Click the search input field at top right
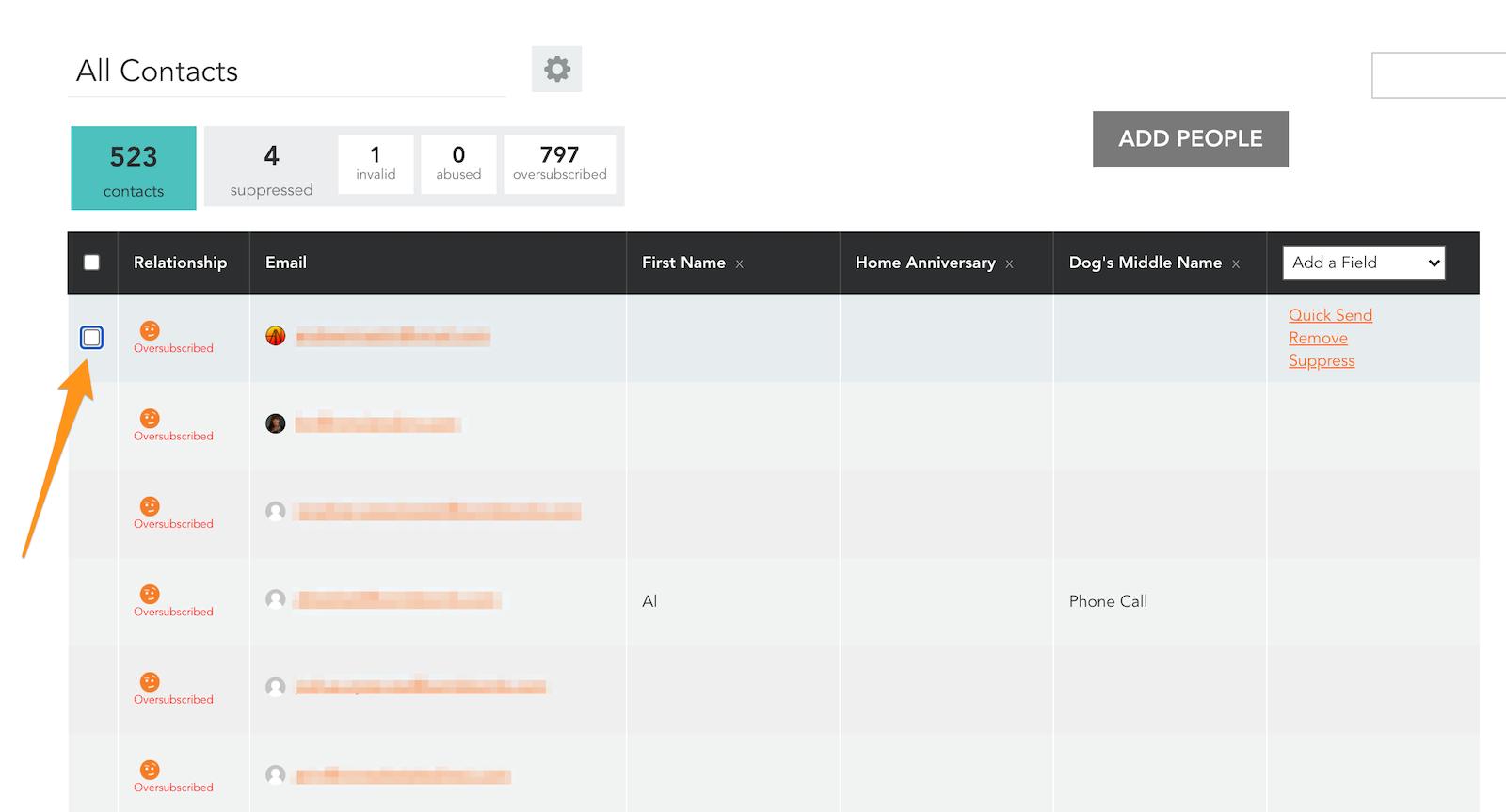Viewport: 1506px width, 812px height. click(x=1438, y=75)
